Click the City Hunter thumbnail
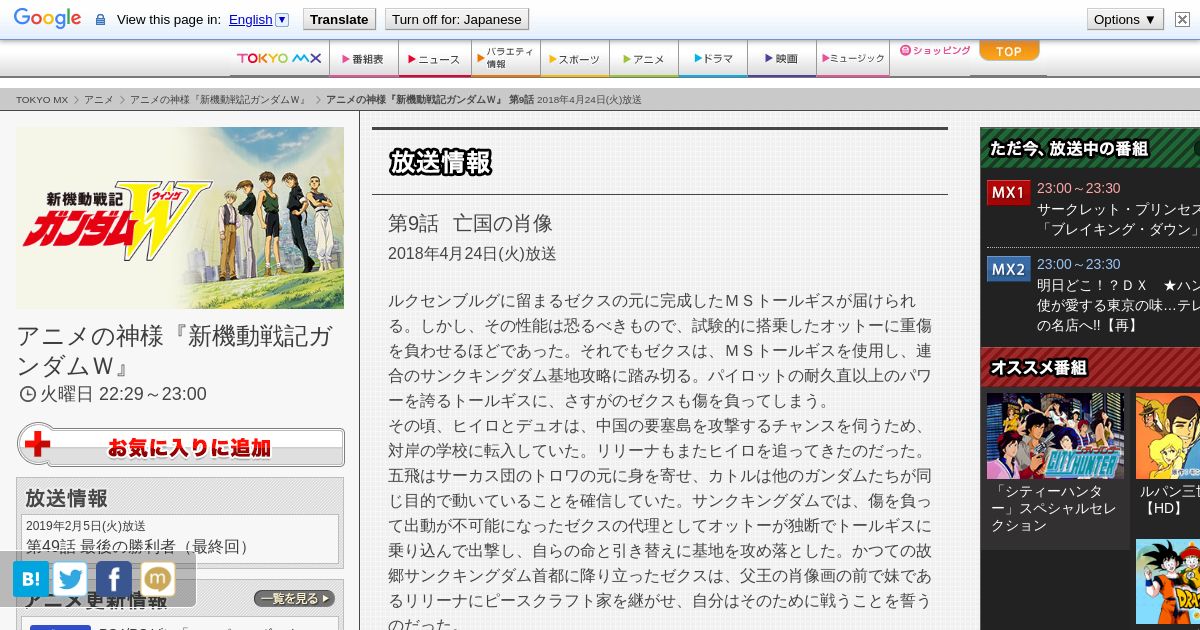The height and width of the screenshot is (630, 1200). [x=1055, y=435]
